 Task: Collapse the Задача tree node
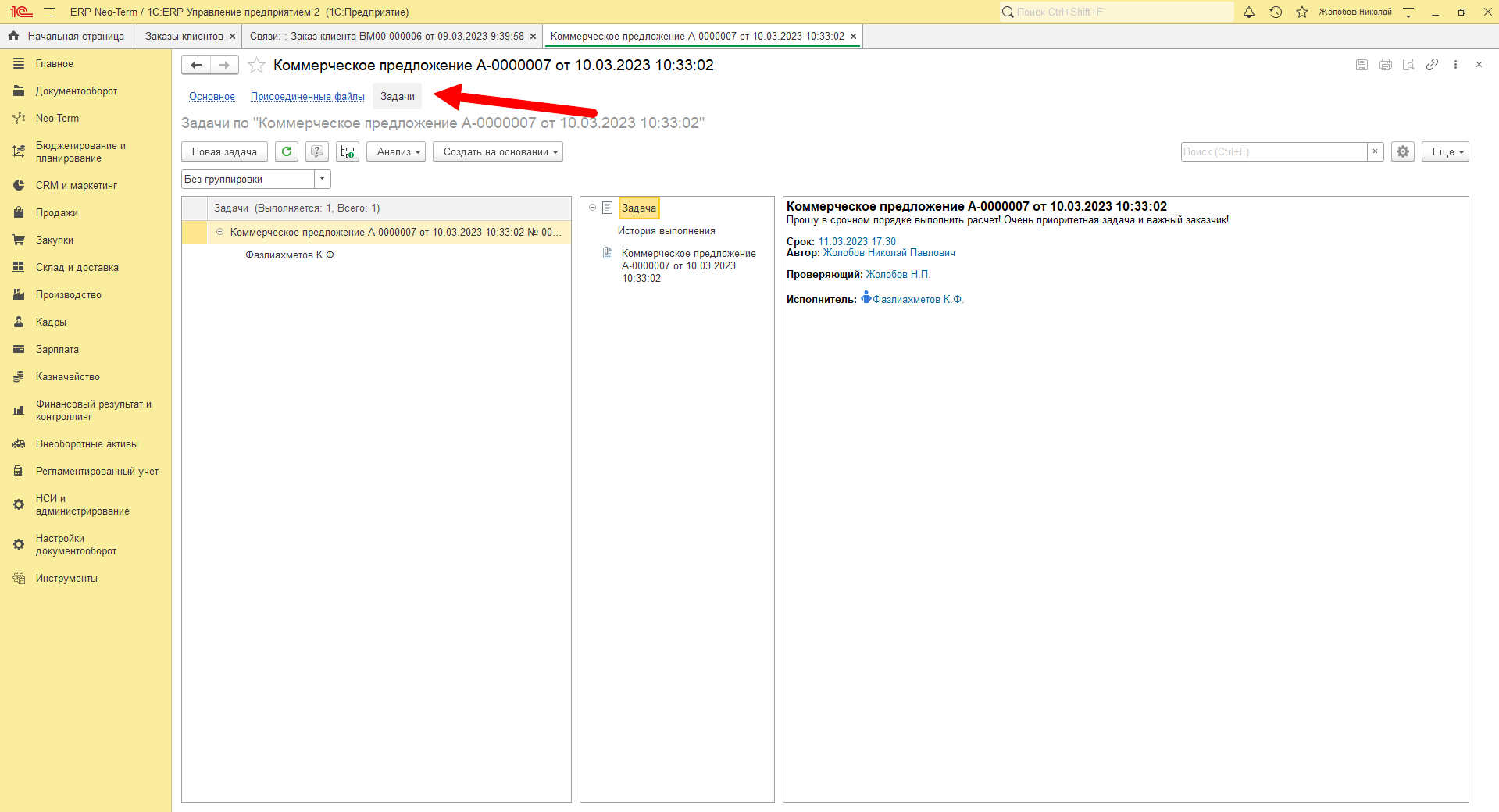point(592,208)
